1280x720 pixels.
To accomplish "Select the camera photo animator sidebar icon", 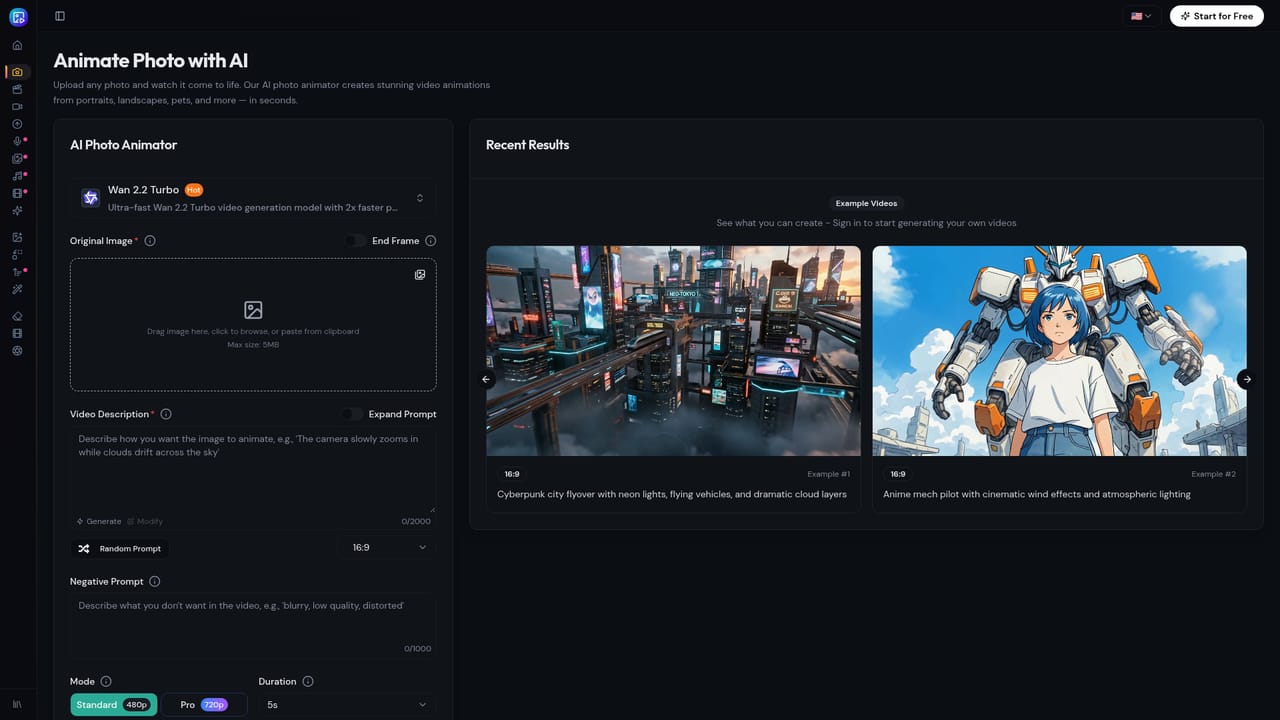I will coord(17,72).
